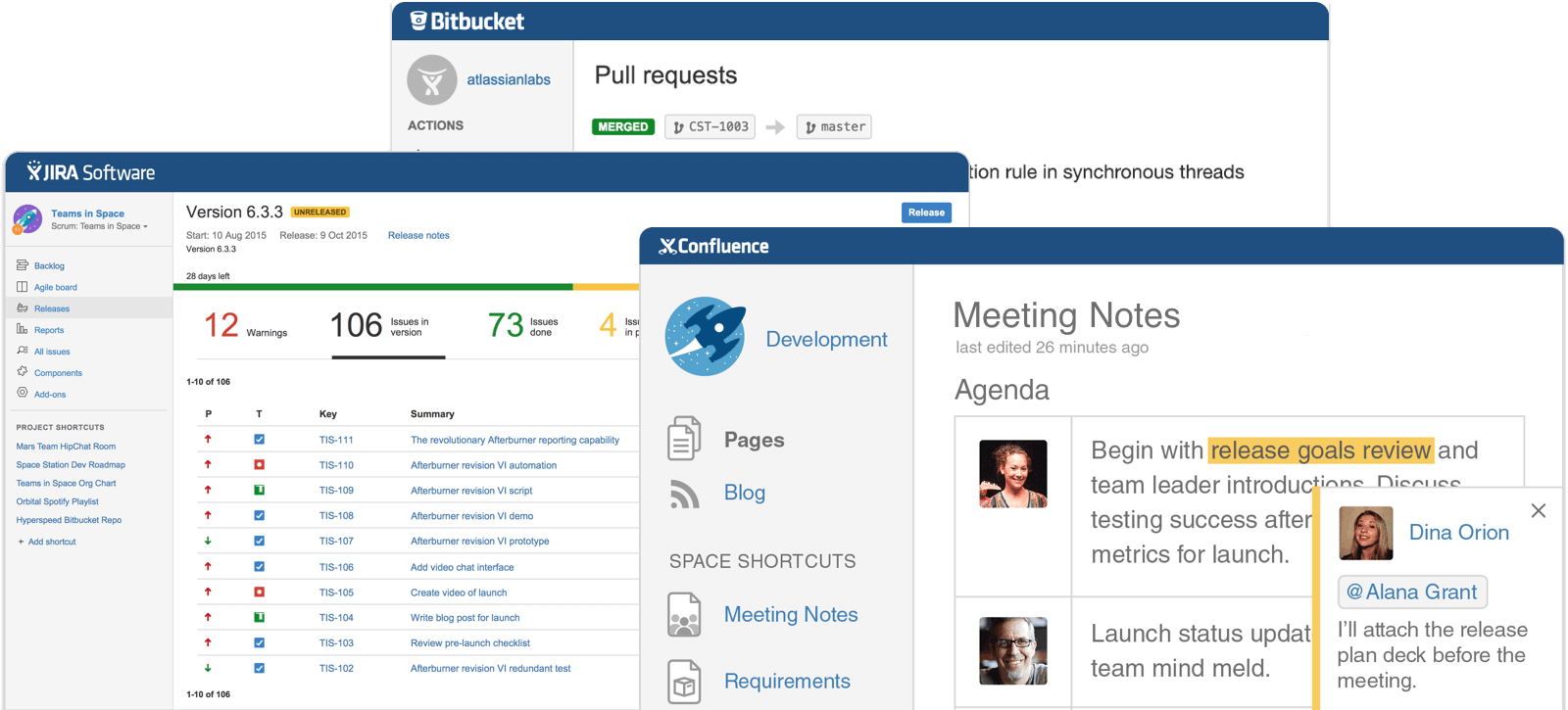Click the task checkbox for TIS-108

259,515
